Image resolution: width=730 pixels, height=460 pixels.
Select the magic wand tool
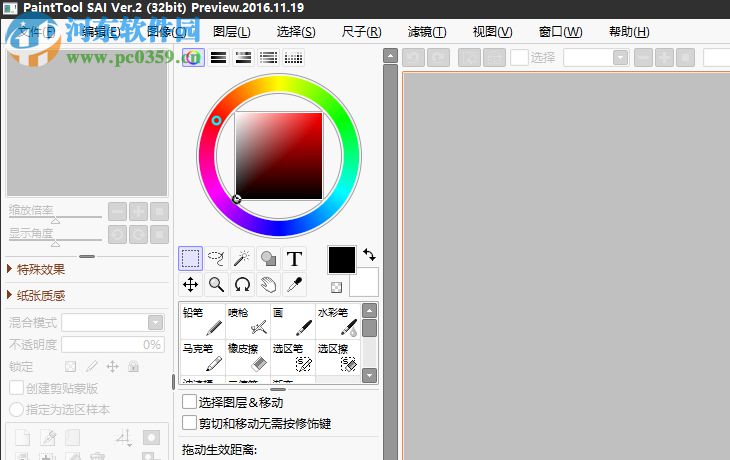point(242,258)
